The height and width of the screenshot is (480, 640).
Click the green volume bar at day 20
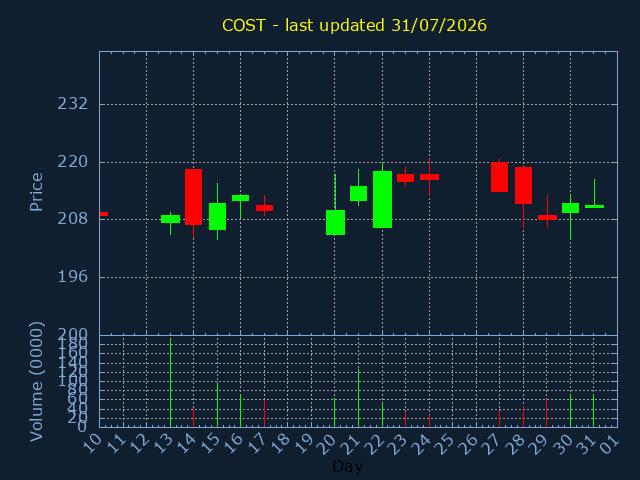[335, 413]
